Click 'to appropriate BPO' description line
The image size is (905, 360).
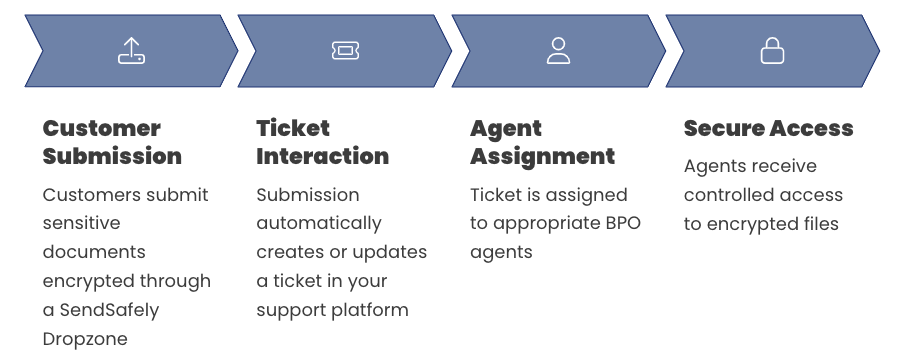click(555, 224)
